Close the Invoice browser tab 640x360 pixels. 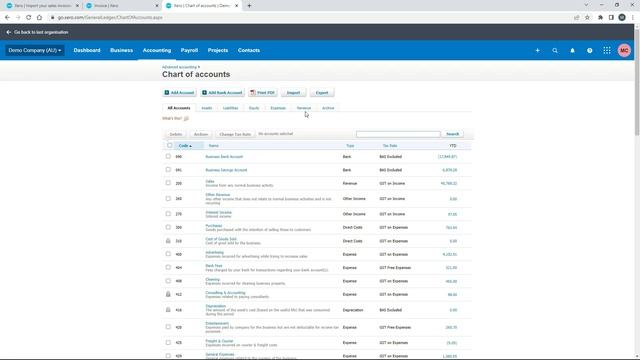[x=157, y=6]
